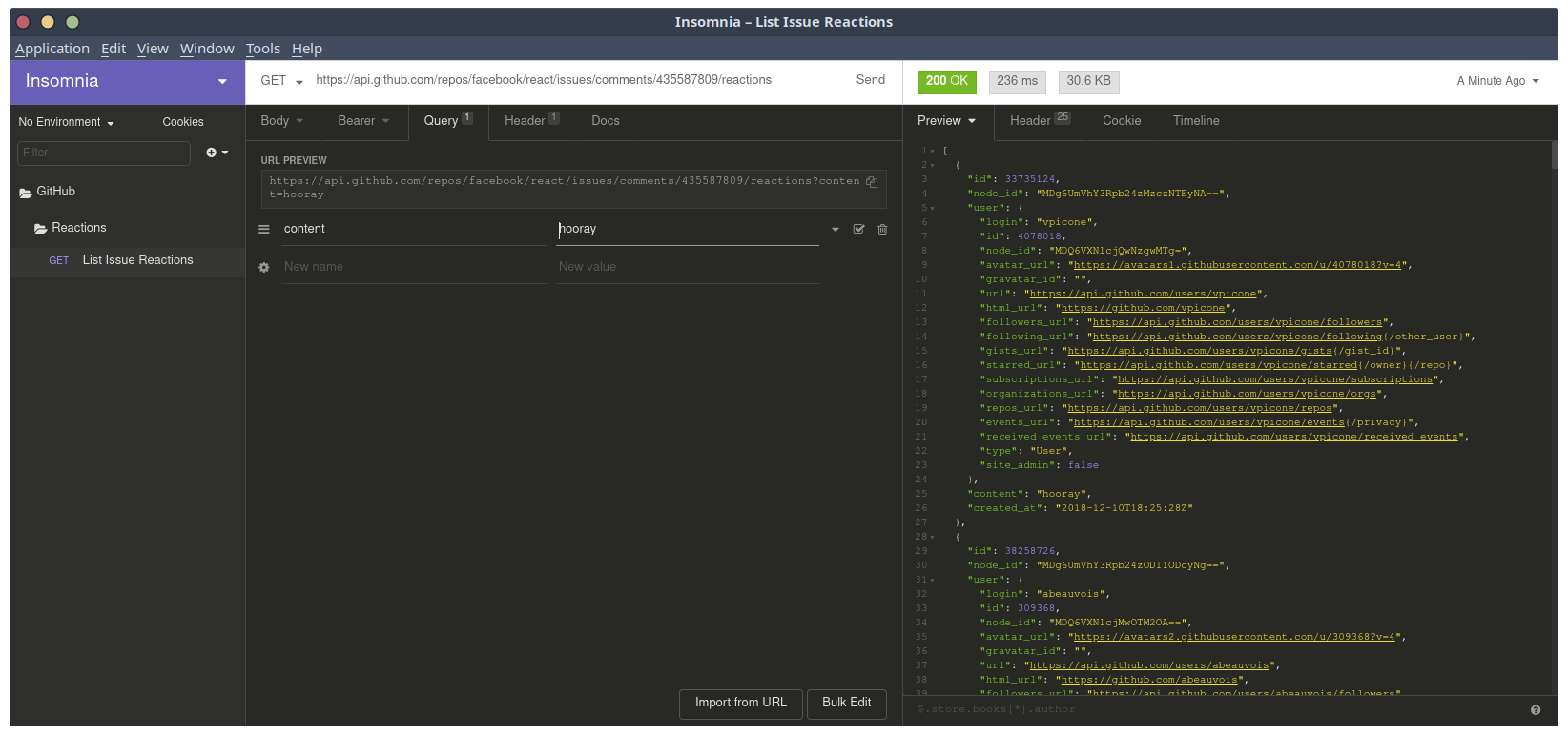Open the abeauvois avatar URL link
The image size is (1568, 736).
click(x=1235, y=637)
